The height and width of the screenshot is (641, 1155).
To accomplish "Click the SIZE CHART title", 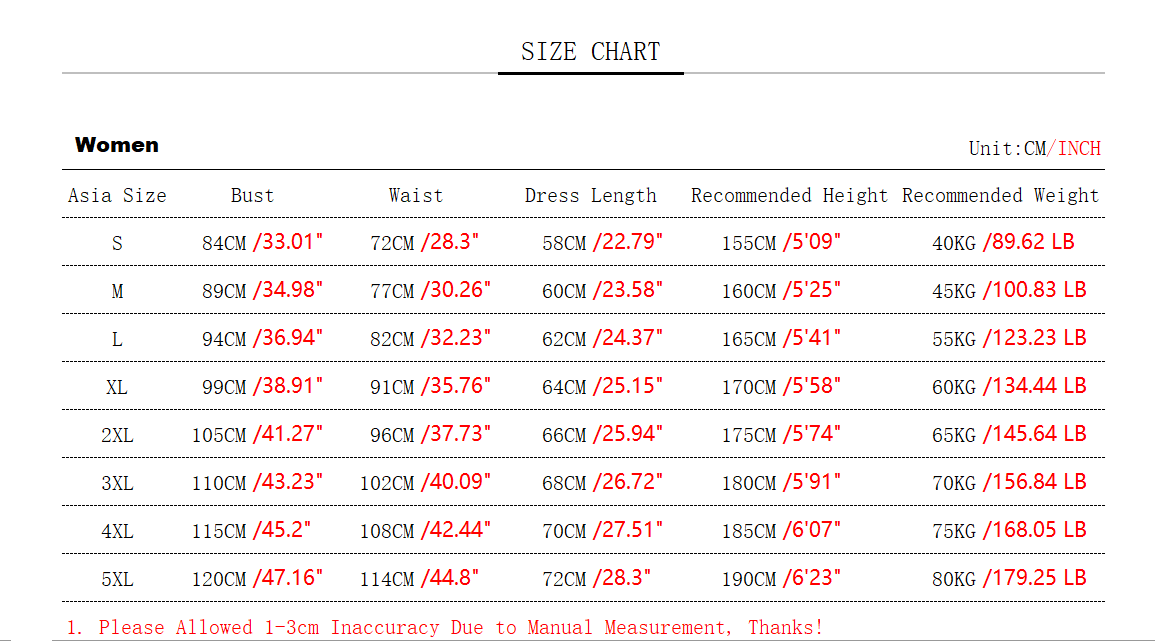I will (590, 52).
